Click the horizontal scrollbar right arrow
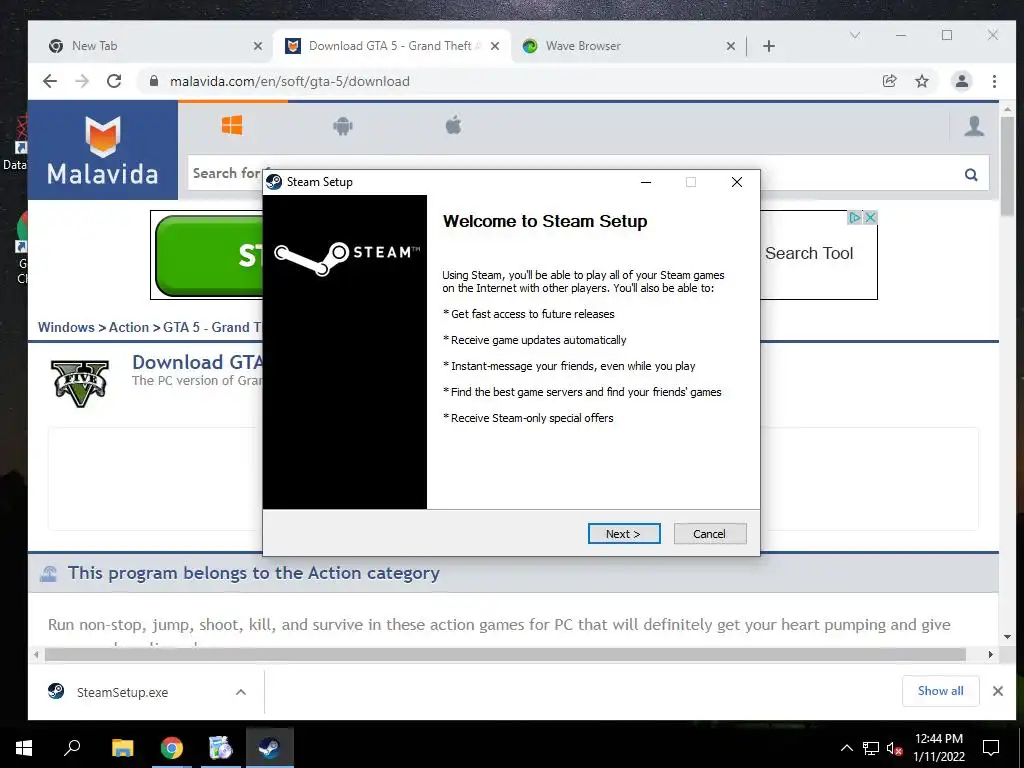The width and height of the screenshot is (1024, 768). [x=991, y=654]
